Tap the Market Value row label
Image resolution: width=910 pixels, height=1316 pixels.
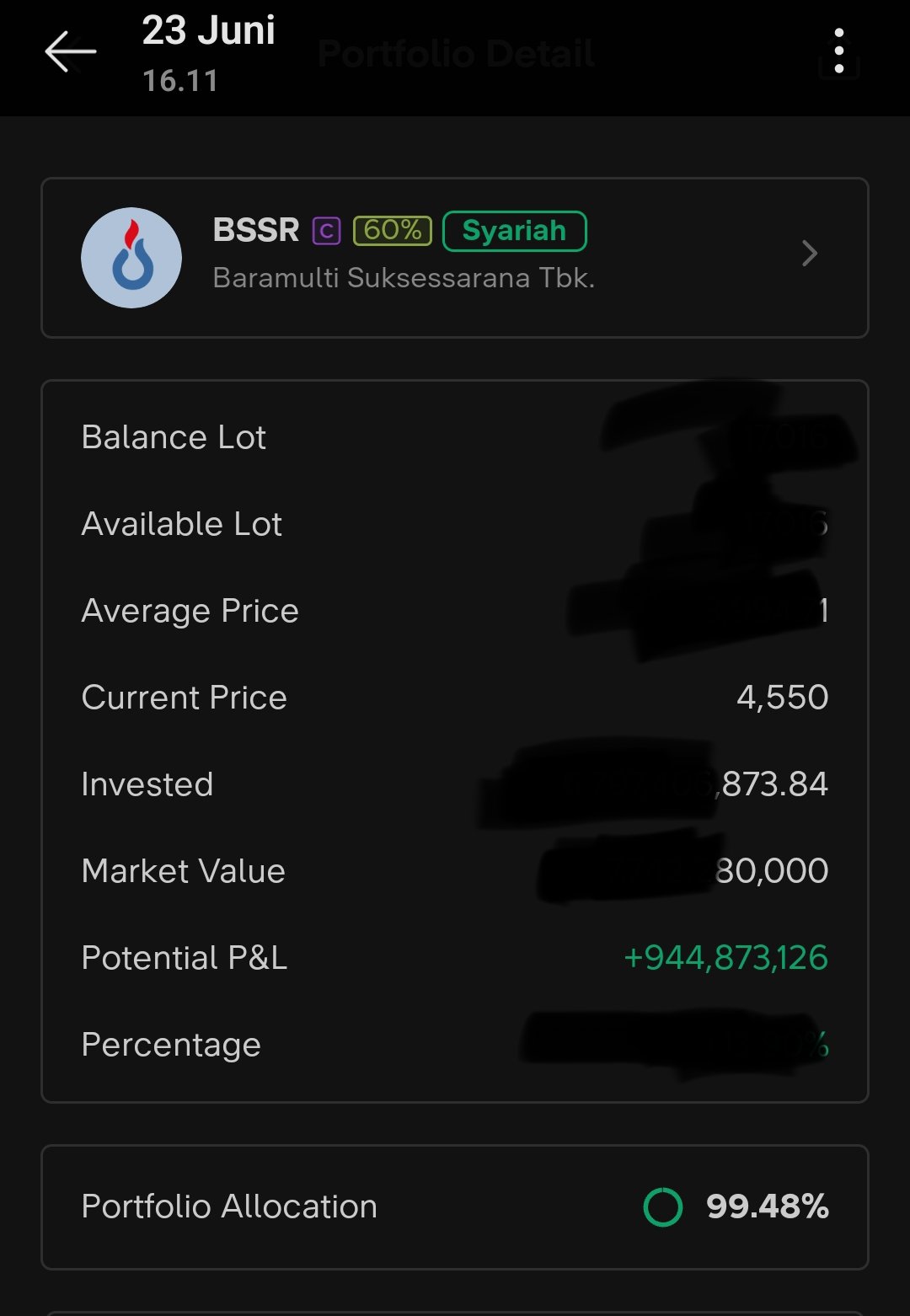[x=183, y=871]
